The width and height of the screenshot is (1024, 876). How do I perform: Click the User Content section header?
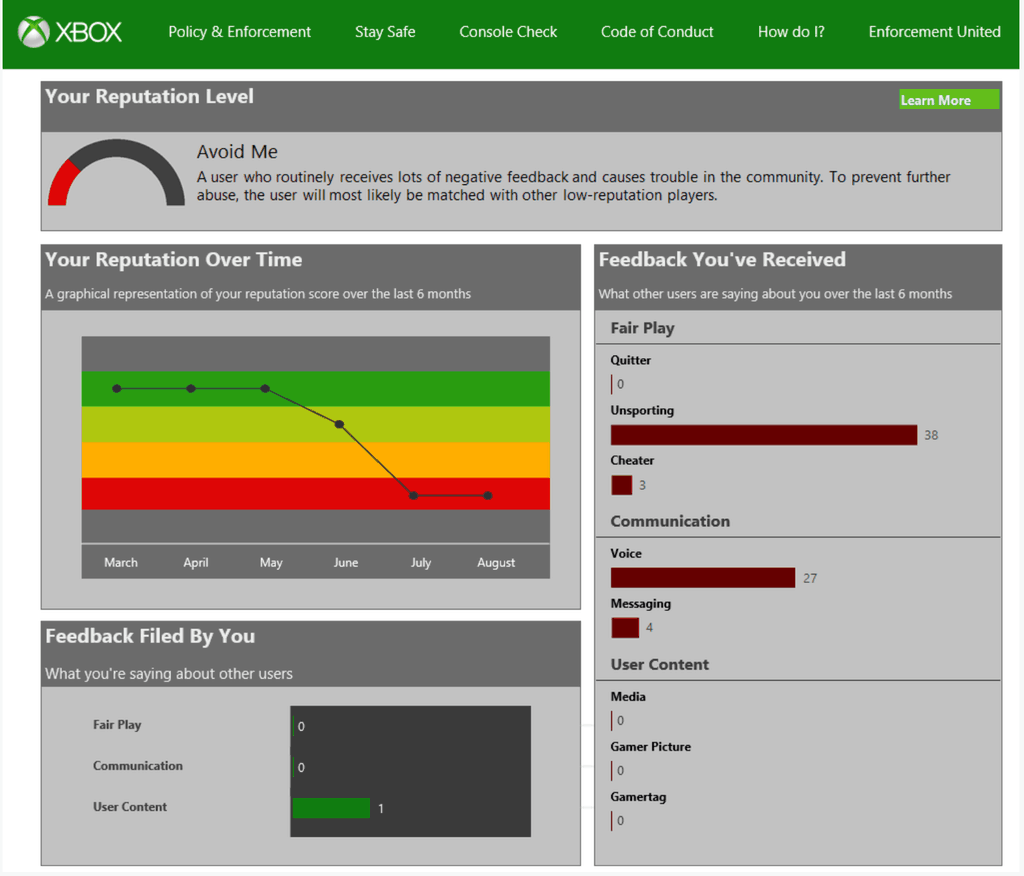click(661, 664)
